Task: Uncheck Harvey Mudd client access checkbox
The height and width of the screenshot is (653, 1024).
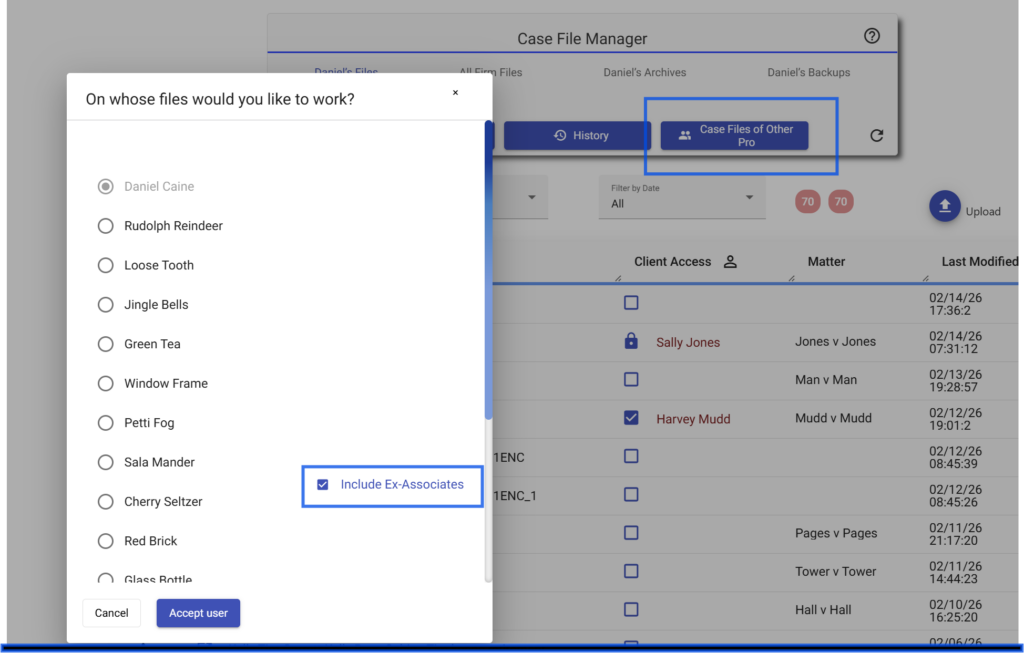Action: pyautogui.click(x=631, y=418)
